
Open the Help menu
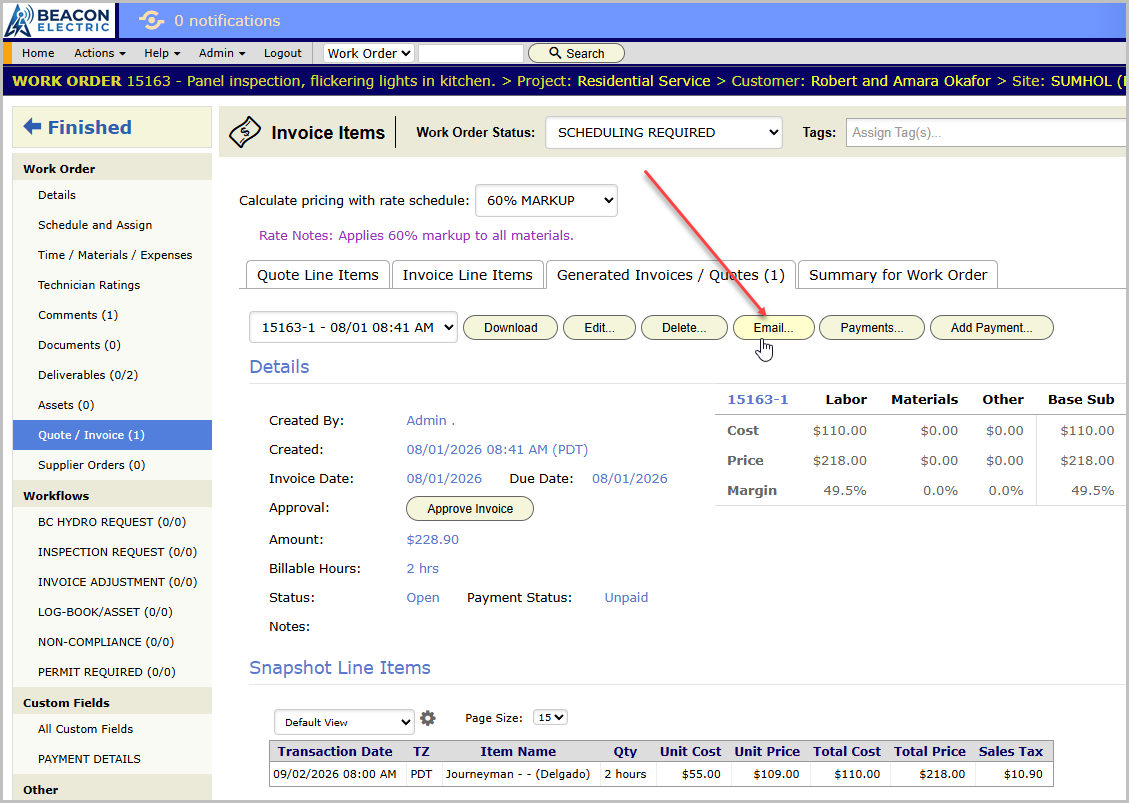pyautogui.click(x=162, y=53)
